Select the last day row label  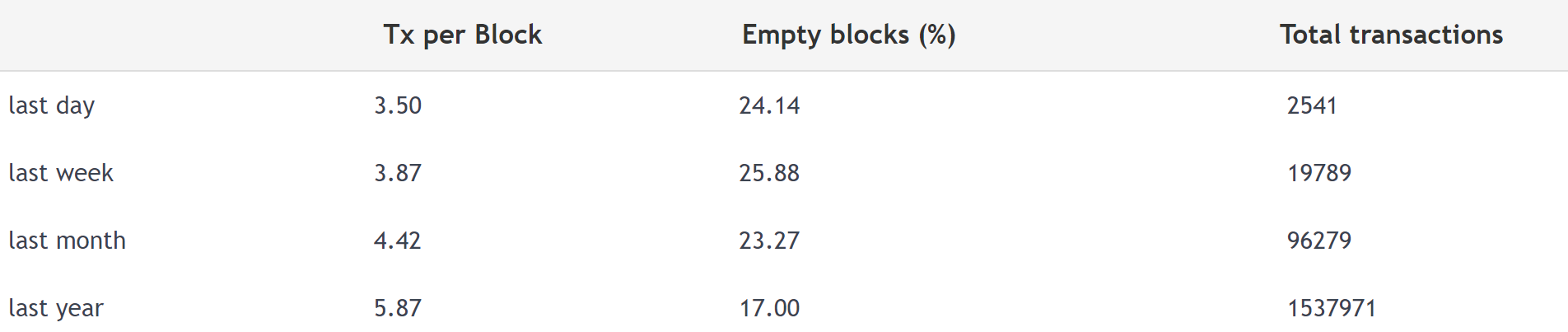52,105
